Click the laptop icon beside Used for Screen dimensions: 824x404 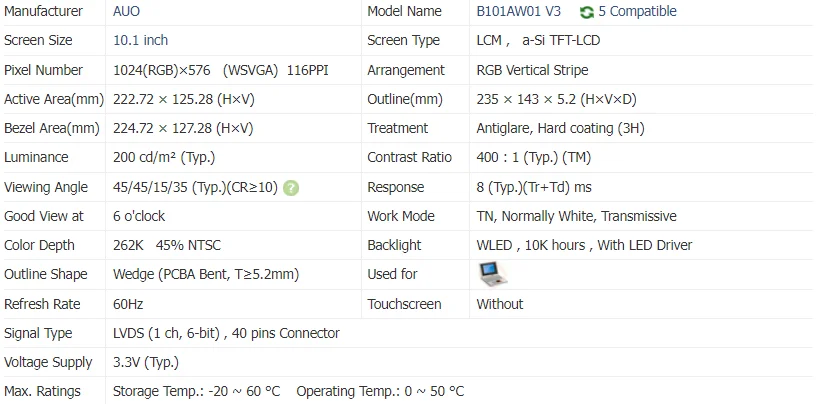pos(493,273)
